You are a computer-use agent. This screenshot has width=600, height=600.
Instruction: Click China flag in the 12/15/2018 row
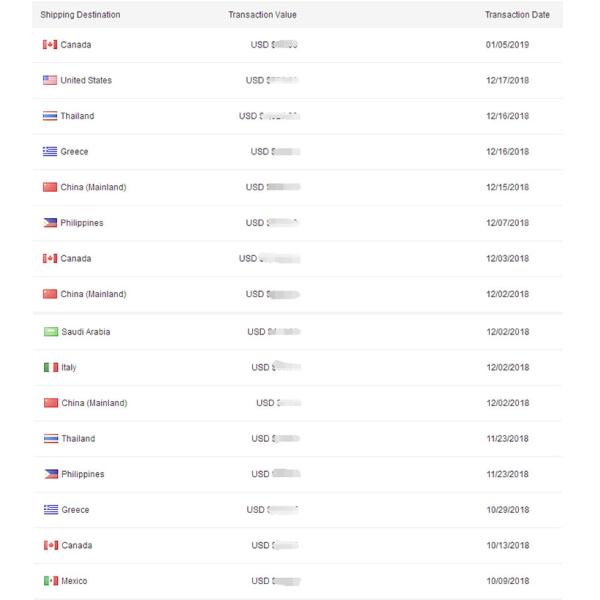tap(50, 188)
